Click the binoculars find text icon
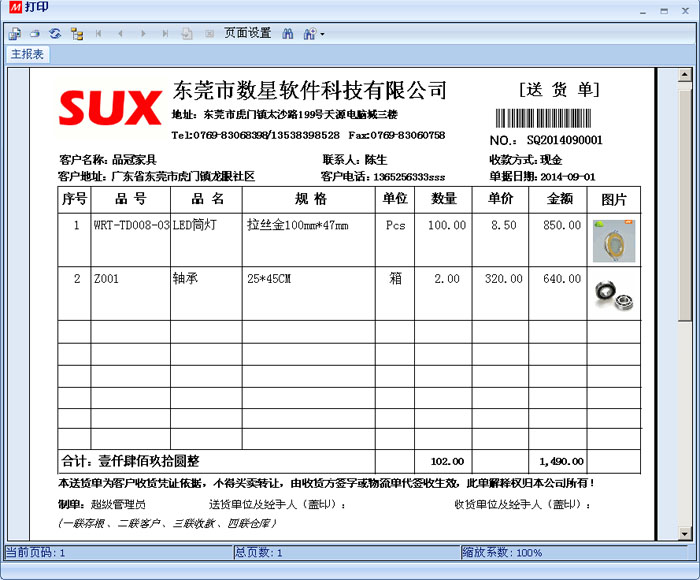700x580 pixels. (x=288, y=33)
